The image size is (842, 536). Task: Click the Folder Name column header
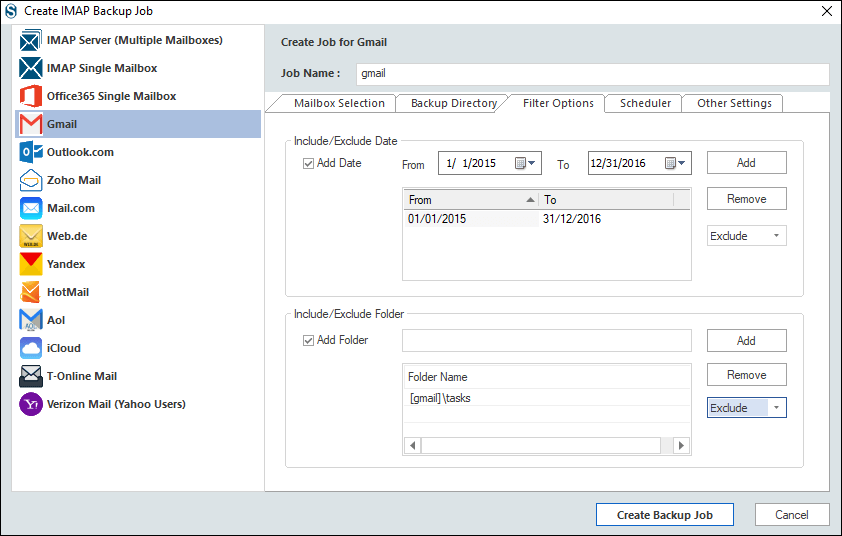[x=547, y=377]
